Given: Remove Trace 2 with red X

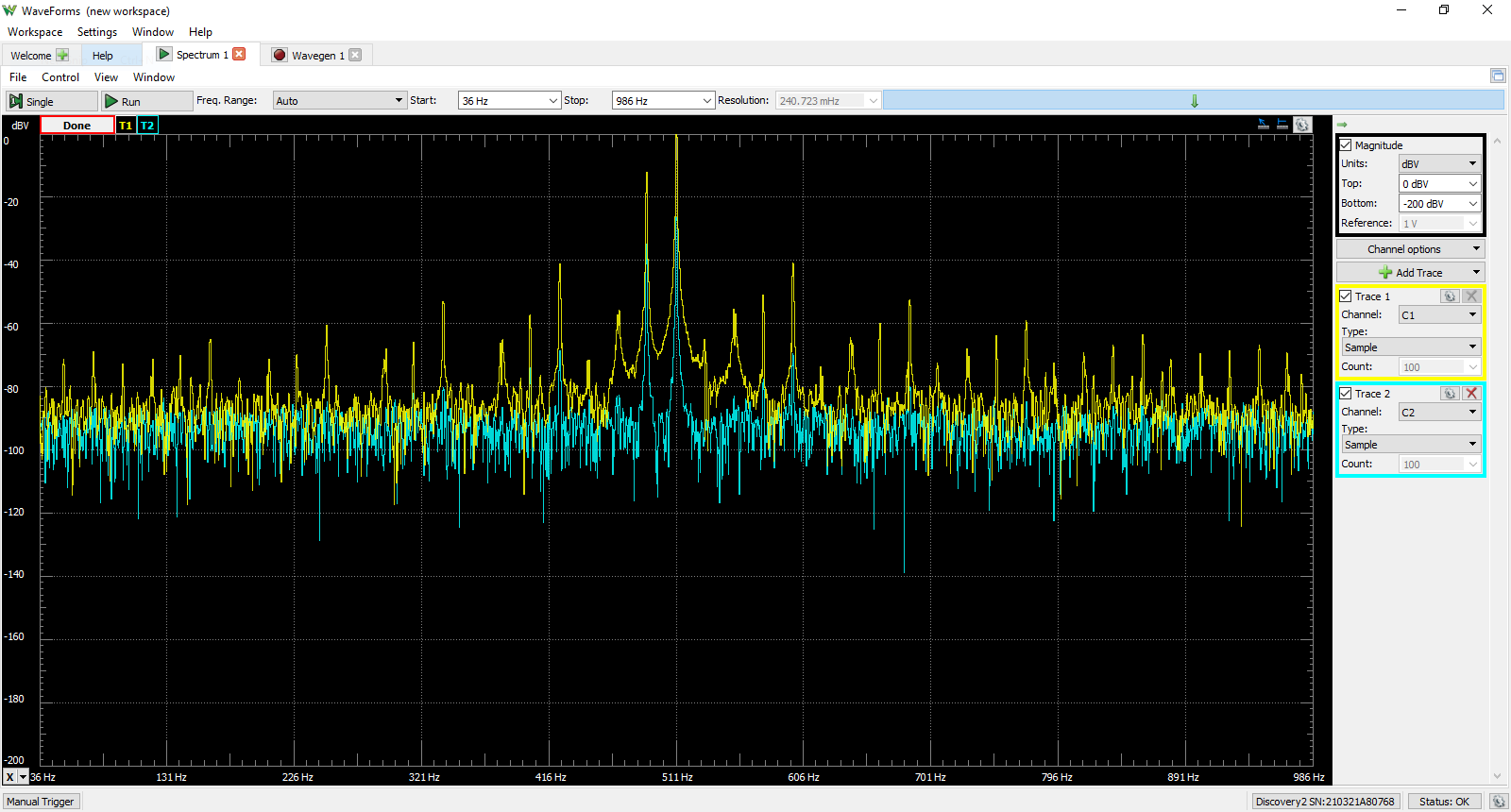Looking at the screenshot, I should click(1471, 394).
